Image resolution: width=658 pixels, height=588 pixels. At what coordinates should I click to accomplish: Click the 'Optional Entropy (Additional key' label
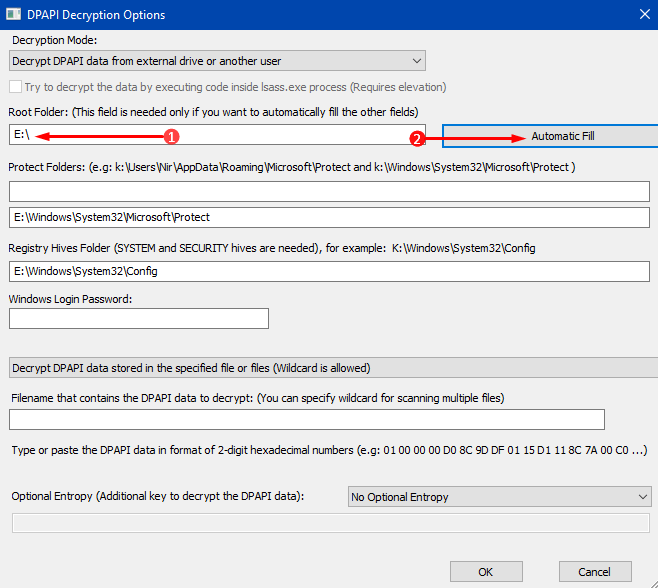coord(158,496)
